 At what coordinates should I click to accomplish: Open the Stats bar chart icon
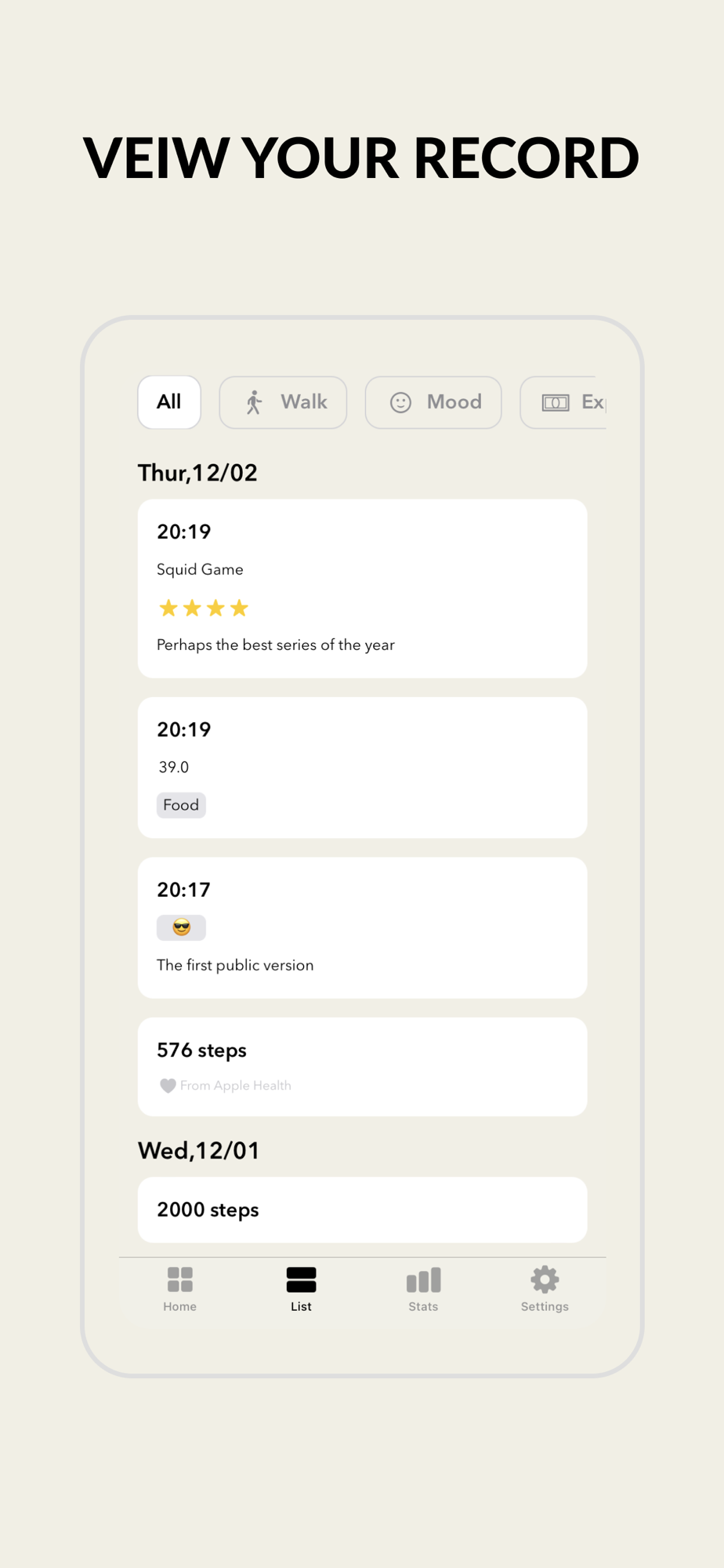coord(423,1279)
